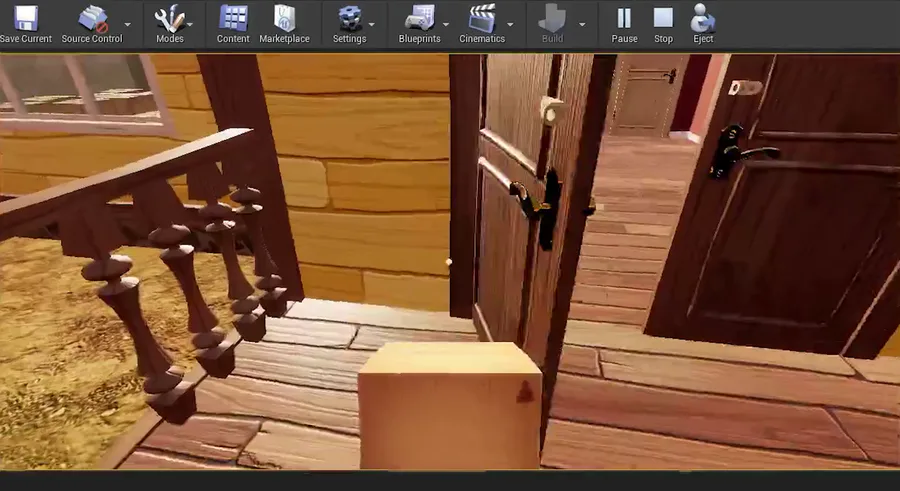Open Source Control from the toolbar
The width and height of the screenshot is (900, 491).
[x=92, y=18]
